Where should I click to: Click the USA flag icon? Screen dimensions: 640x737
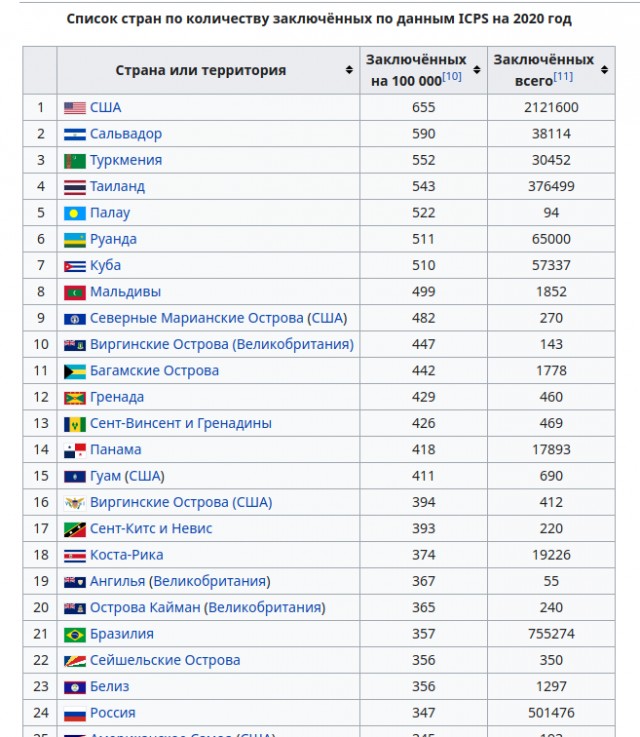[75, 108]
